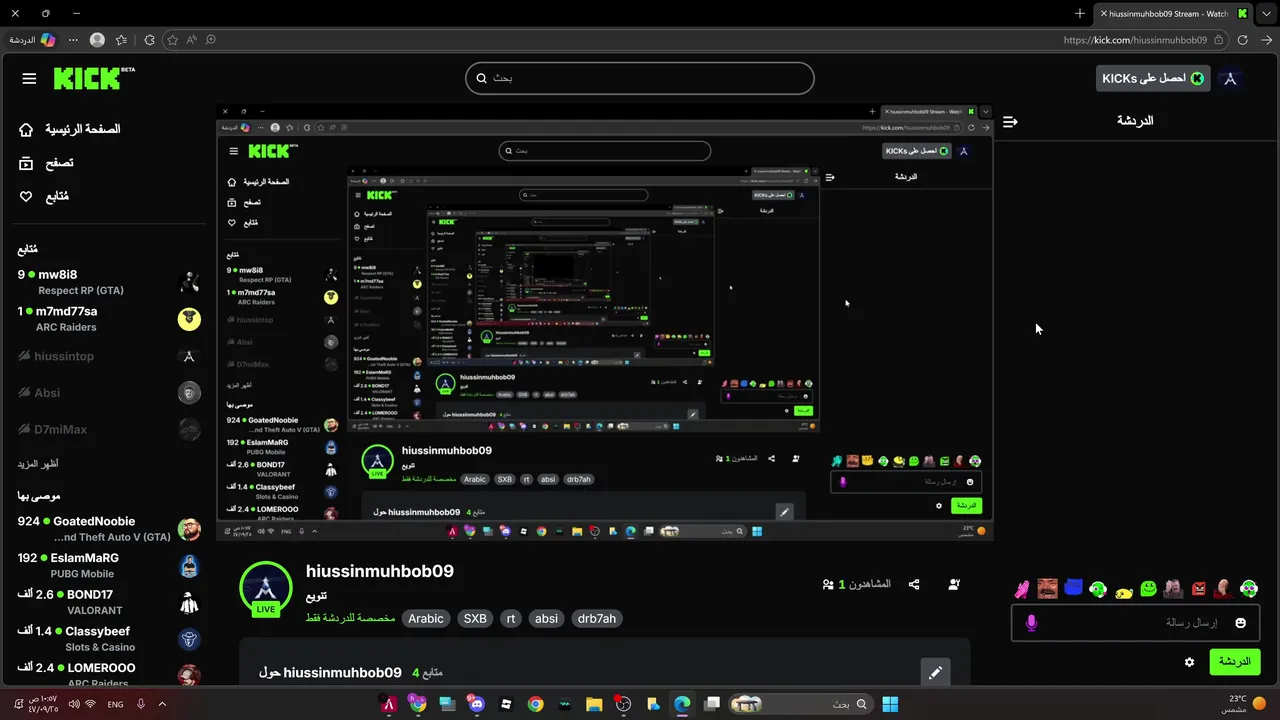1280x720 pixels.
Task: Click the stream video player
Action: [605, 322]
